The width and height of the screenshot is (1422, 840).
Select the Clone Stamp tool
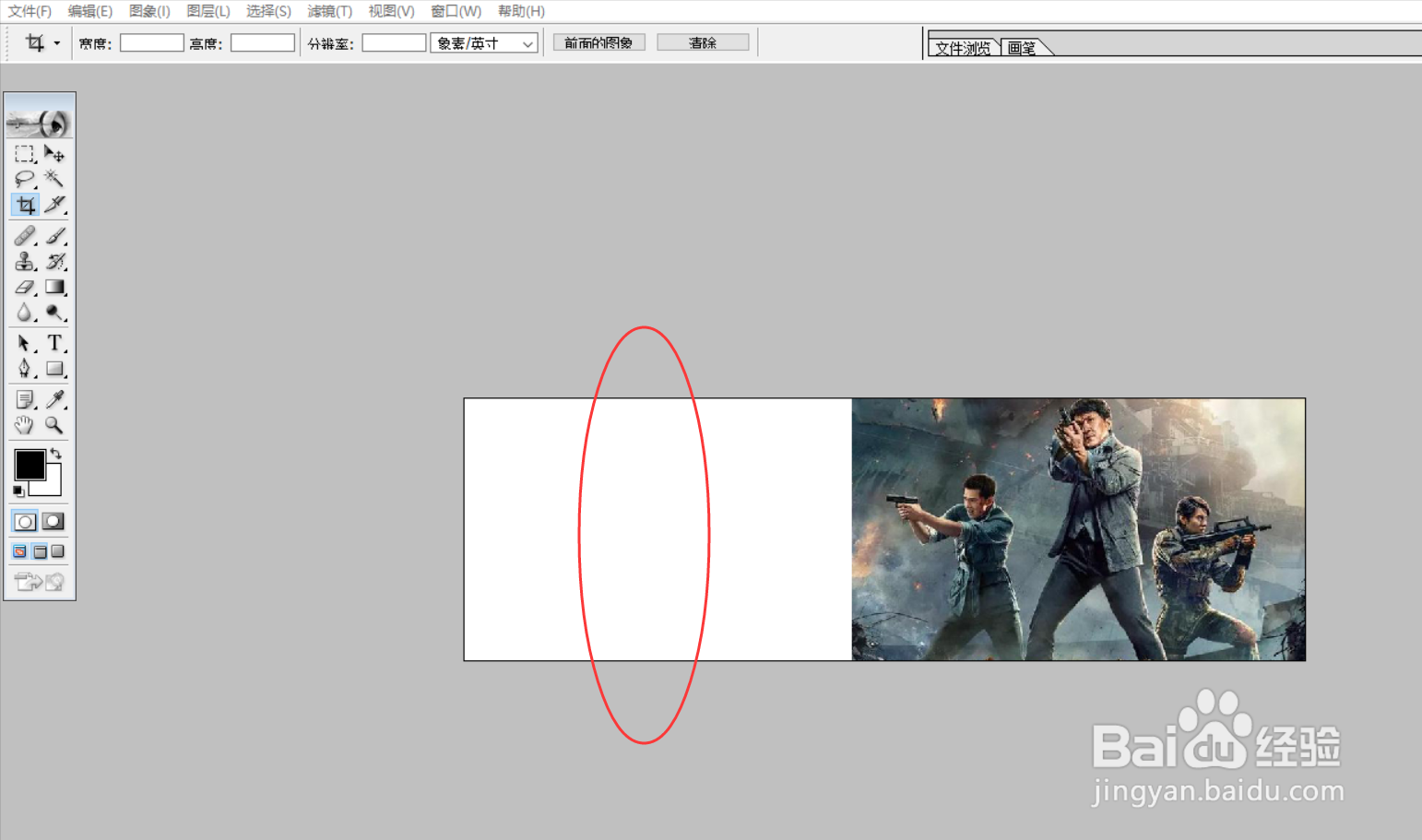coord(25,262)
